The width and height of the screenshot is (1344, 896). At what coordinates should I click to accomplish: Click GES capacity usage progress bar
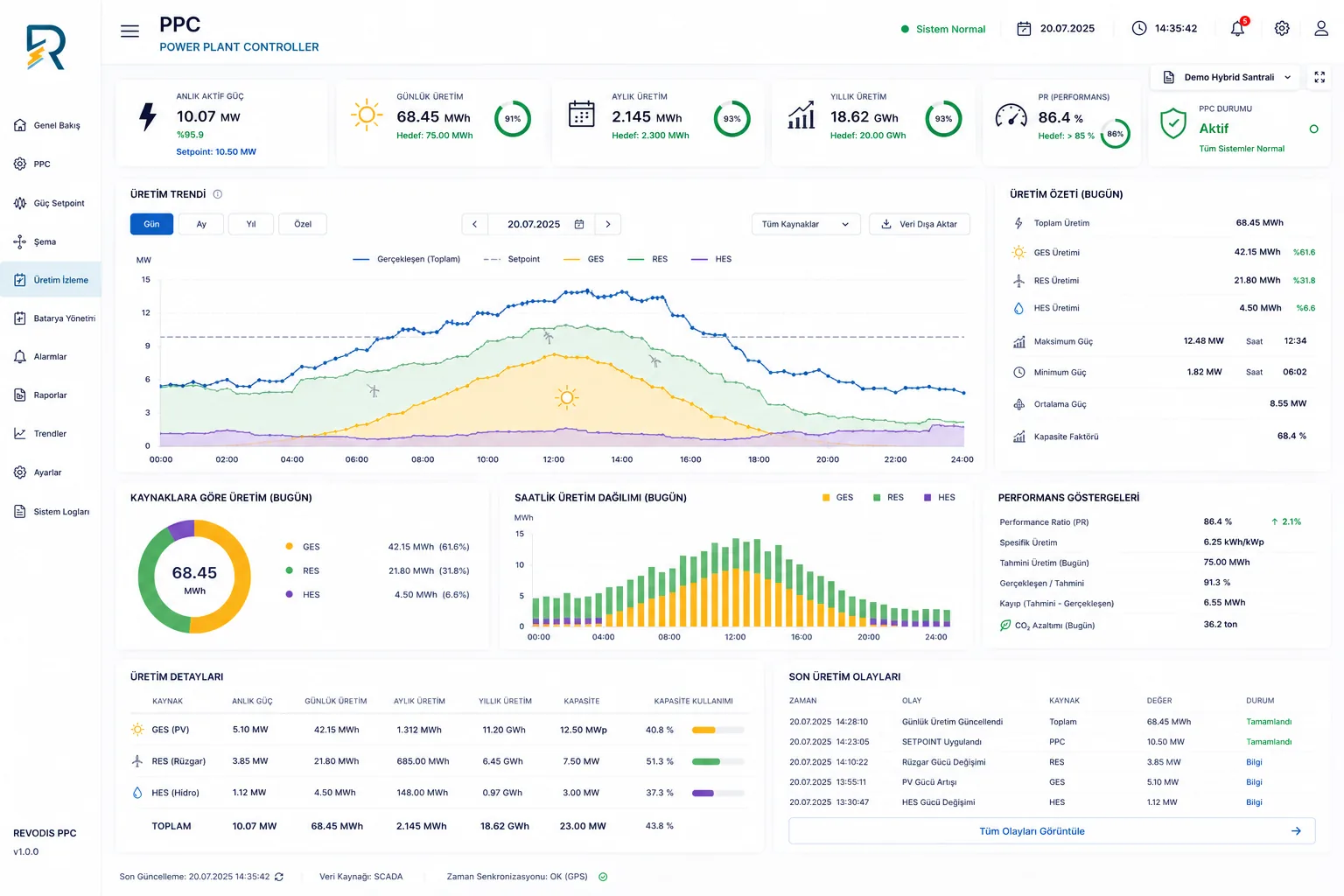pyautogui.click(x=717, y=730)
